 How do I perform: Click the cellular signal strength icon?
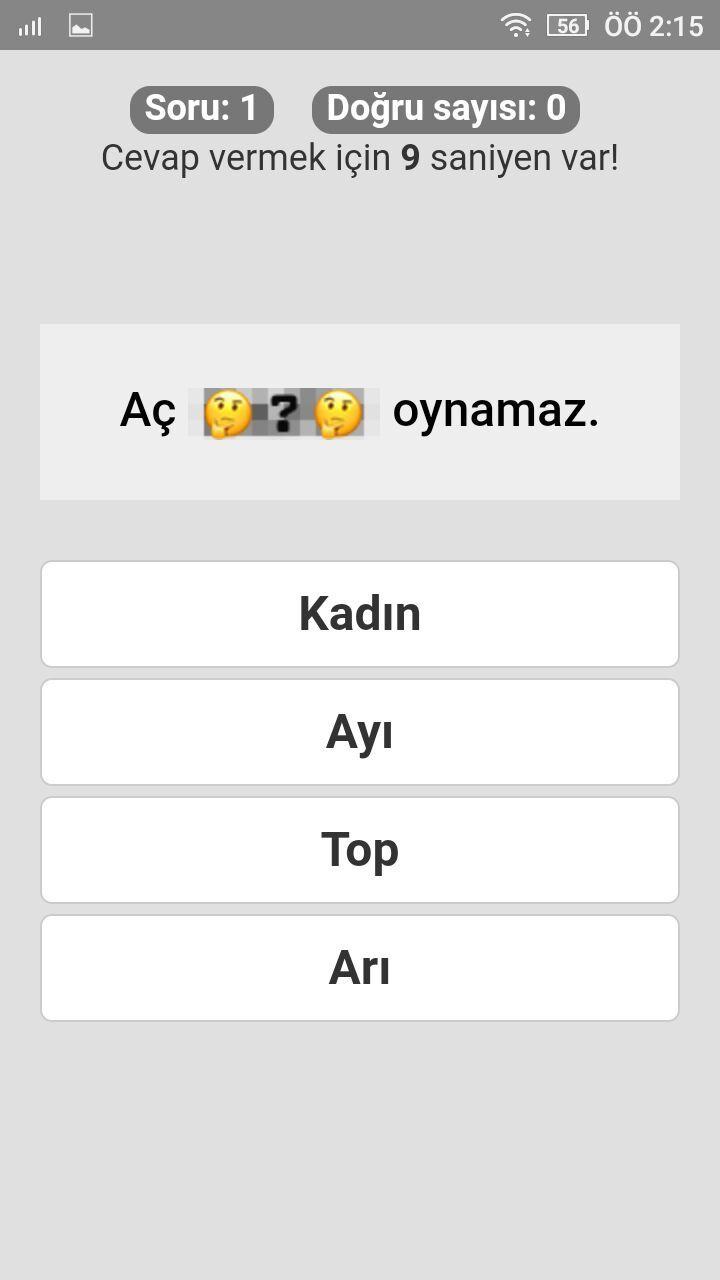[x=29, y=26]
